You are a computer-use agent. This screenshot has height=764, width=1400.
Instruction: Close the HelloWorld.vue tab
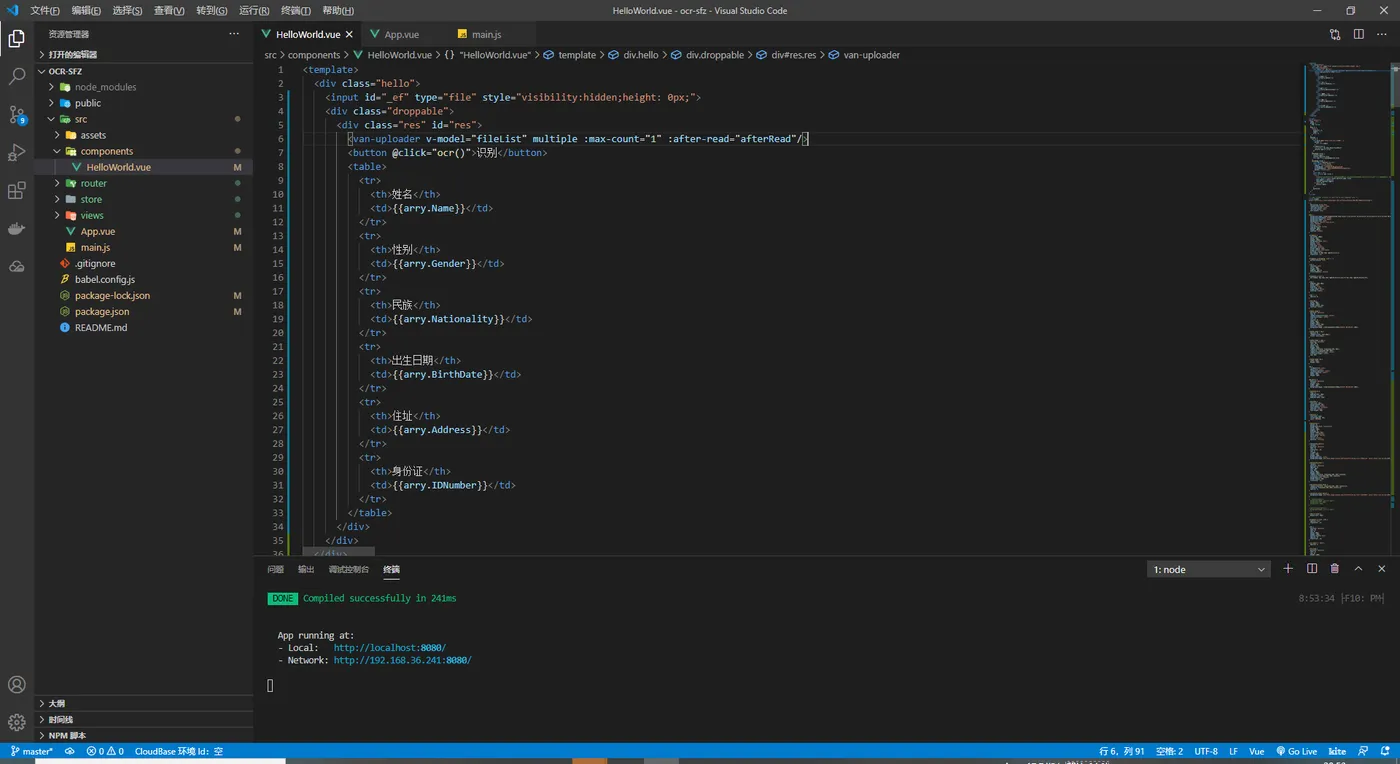click(x=348, y=34)
